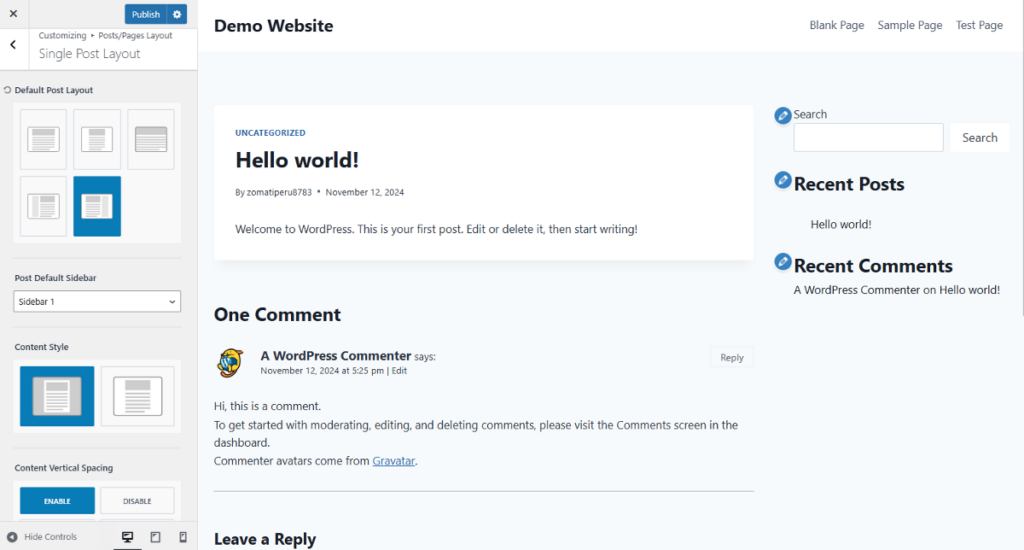
Task: Follow the Gravatar link in the comment
Action: 394,461
